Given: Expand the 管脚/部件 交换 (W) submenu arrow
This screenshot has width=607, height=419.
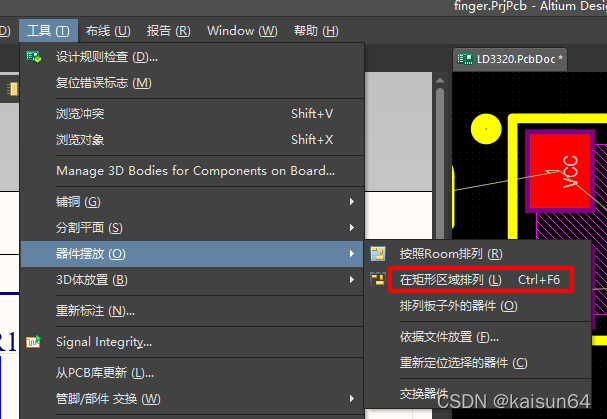Looking at the screenshot, I should click(x=351, y=400).
